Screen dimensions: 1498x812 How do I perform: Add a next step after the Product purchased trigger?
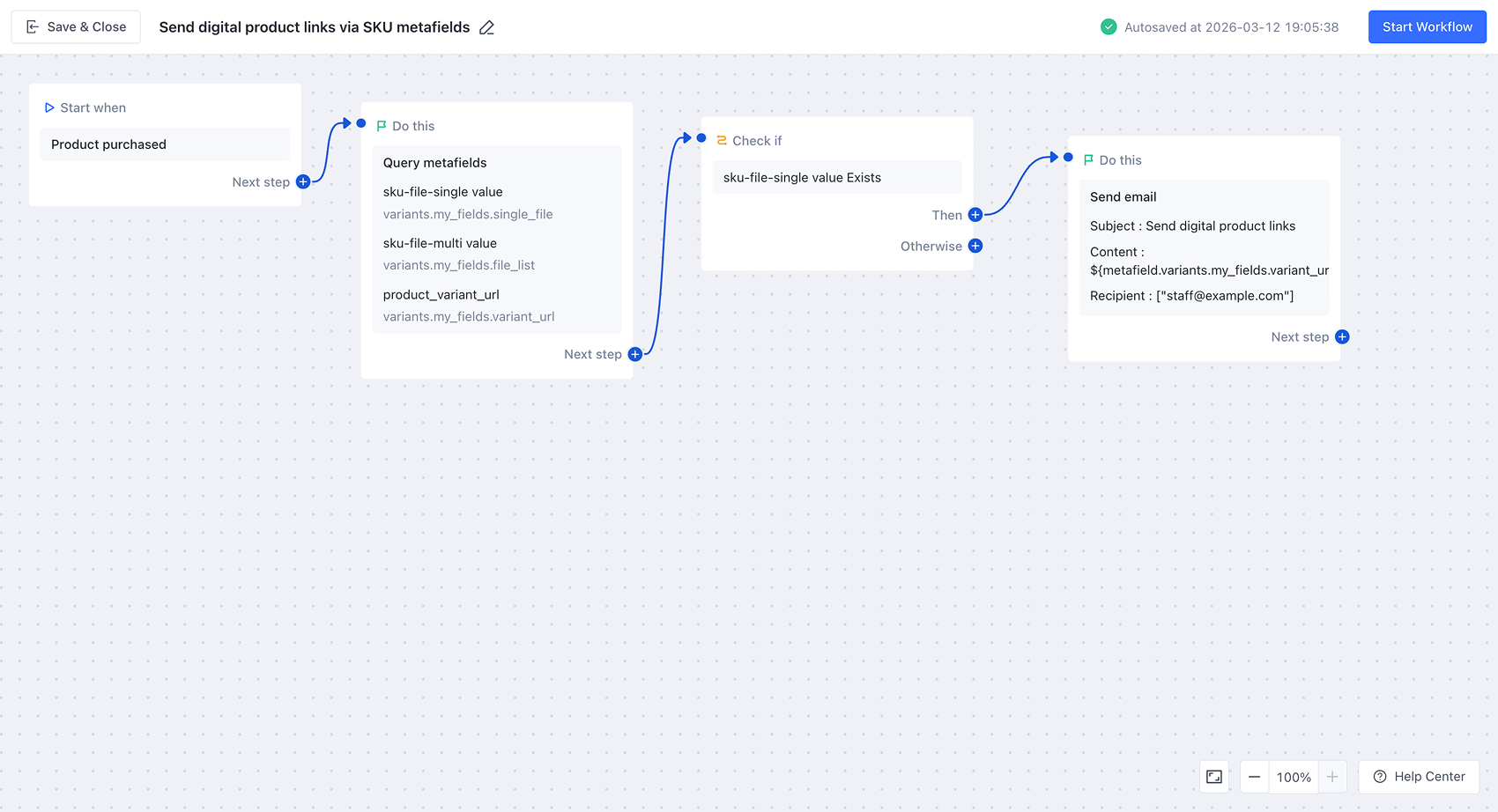(302, 181)
